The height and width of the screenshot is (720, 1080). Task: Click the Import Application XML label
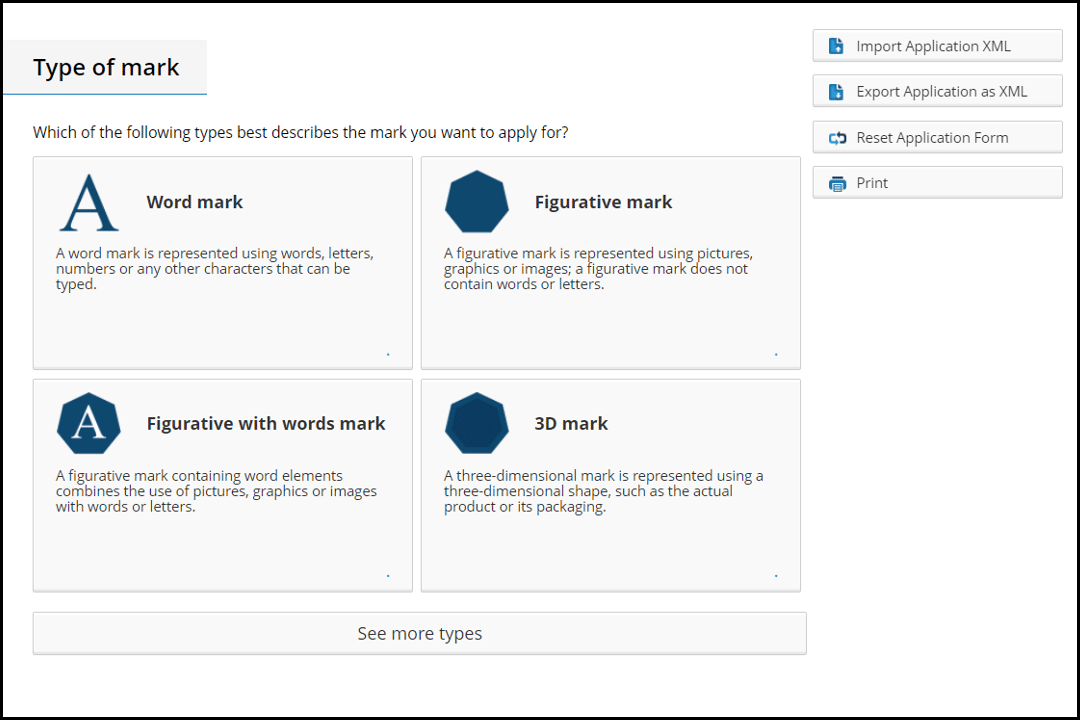pyautogui.click(x=933, y=46)
